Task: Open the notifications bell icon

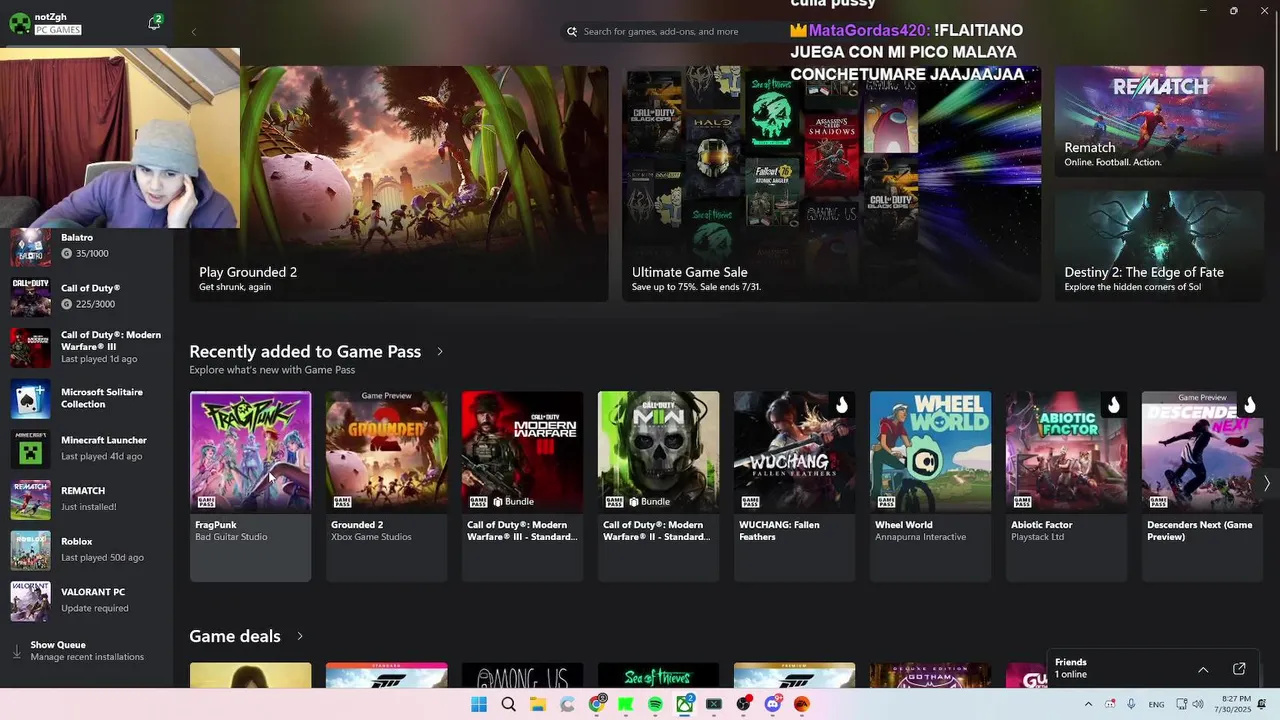Action: click(154, 23)
